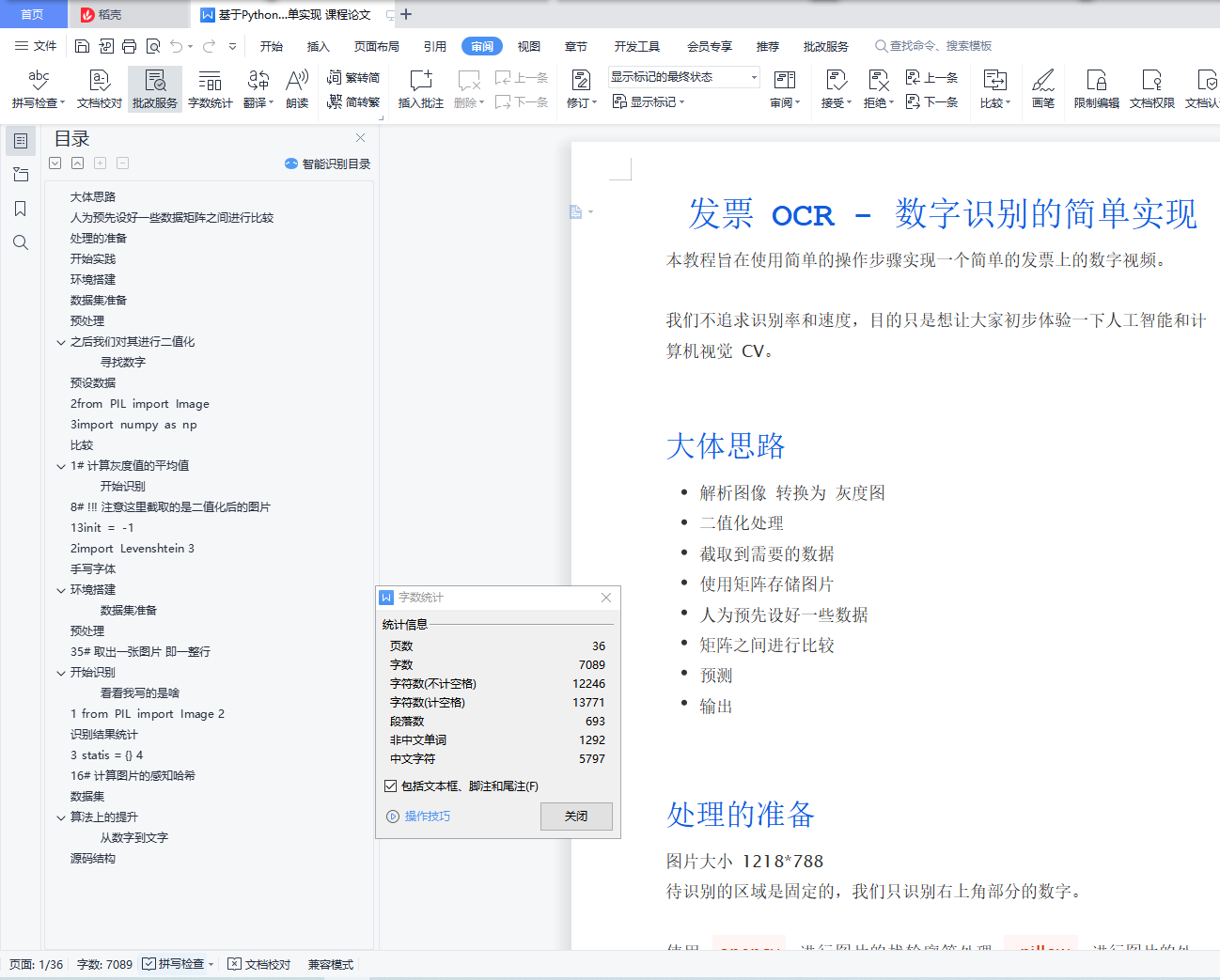Click the 查找命令、搜索模板 search box
This screenshot has width=1220, height=980.
[x=933, y=46]
